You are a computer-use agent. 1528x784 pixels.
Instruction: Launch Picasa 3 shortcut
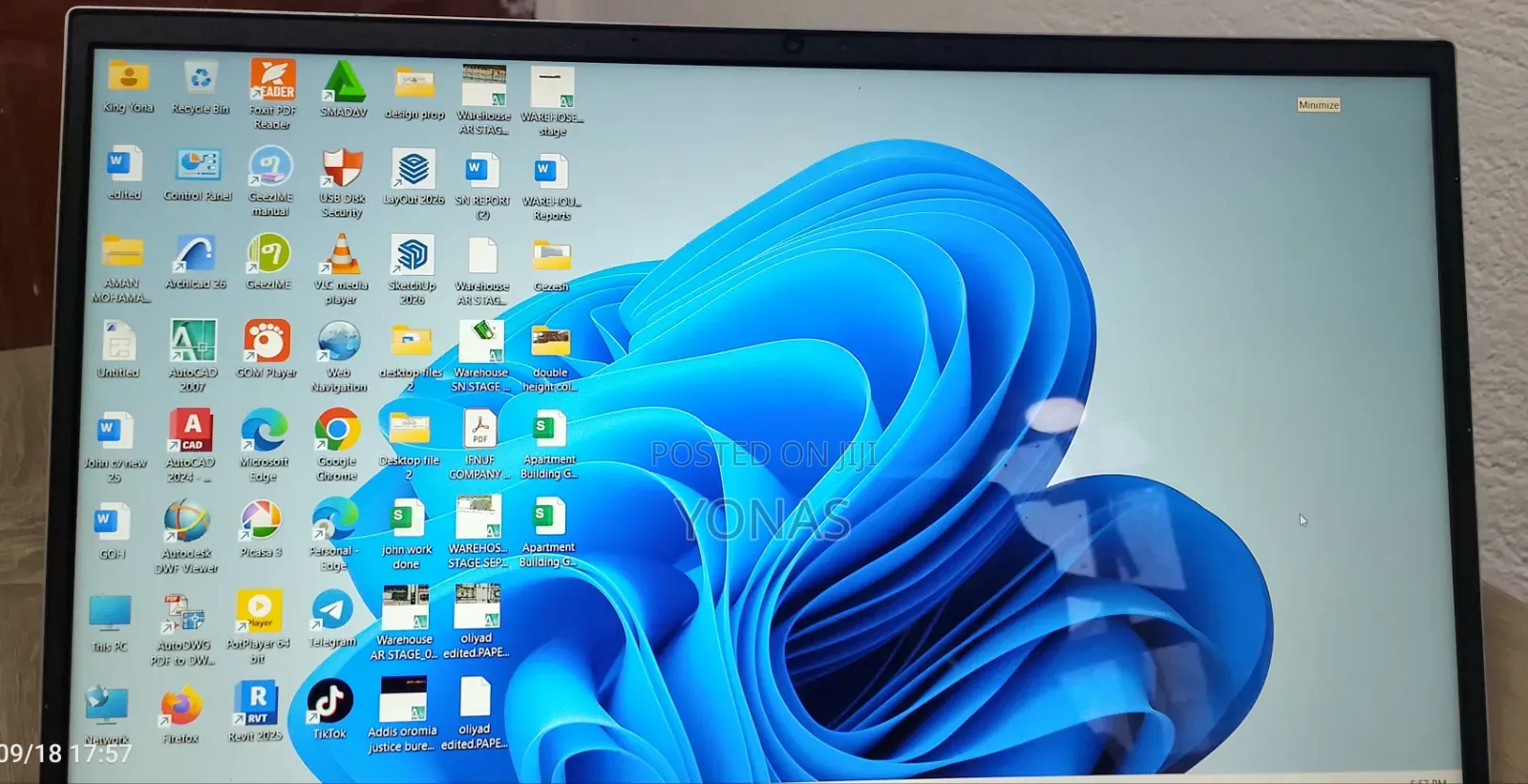click(x=261, y=529)
